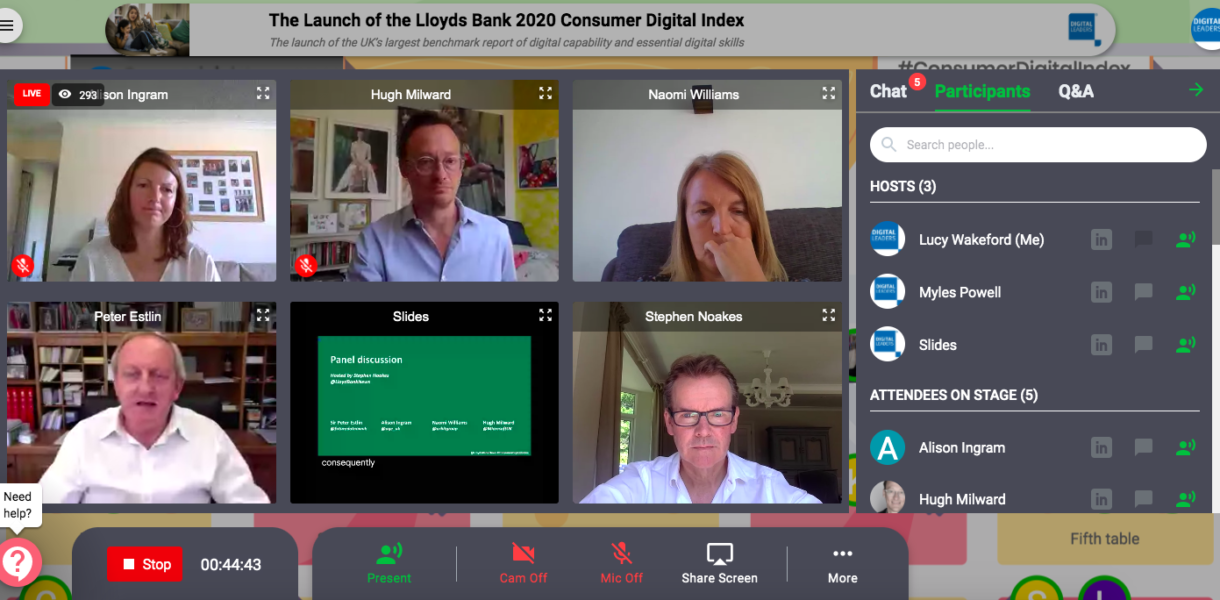Expand Peter Estlin's video to fullscreen
Image resolution: width=1220 pixels, height=600 pixels.
coord(263,315)
